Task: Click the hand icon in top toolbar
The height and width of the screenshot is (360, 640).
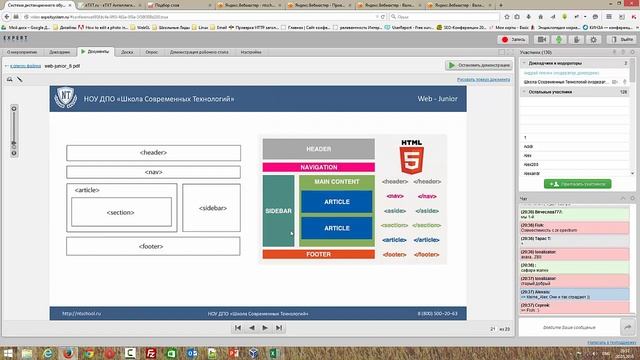Action: [x=576, y=40]
